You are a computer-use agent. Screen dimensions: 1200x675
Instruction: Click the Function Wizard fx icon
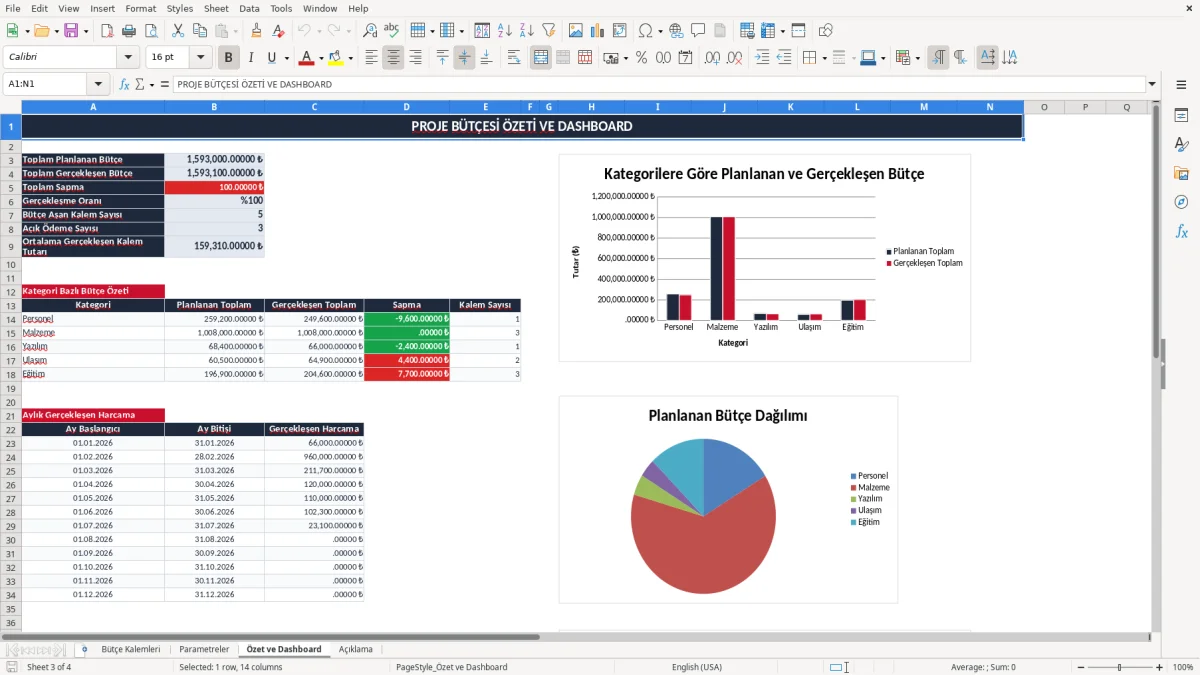tap(125, 84)
